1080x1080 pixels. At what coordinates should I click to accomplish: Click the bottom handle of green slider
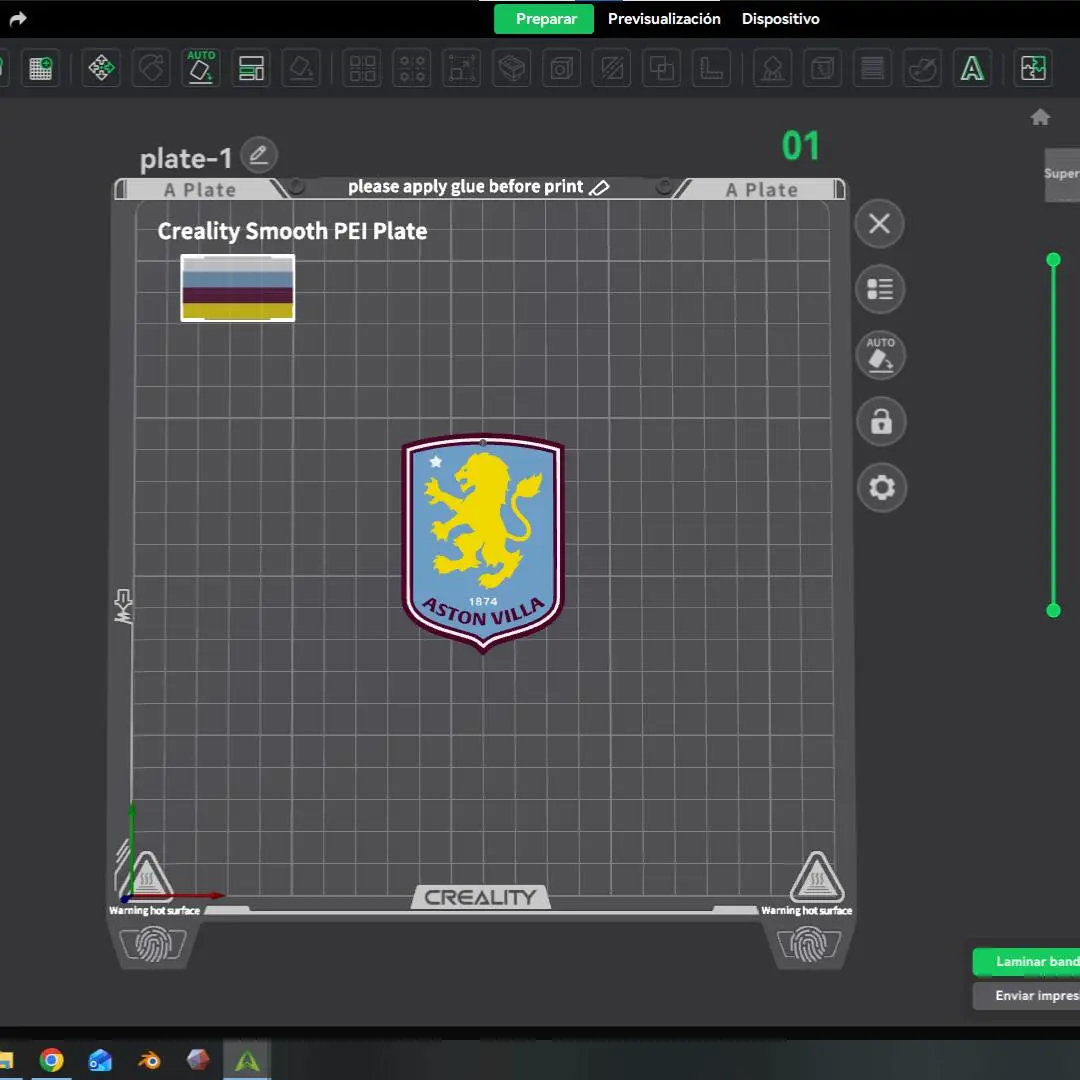tap(1053, 610)
